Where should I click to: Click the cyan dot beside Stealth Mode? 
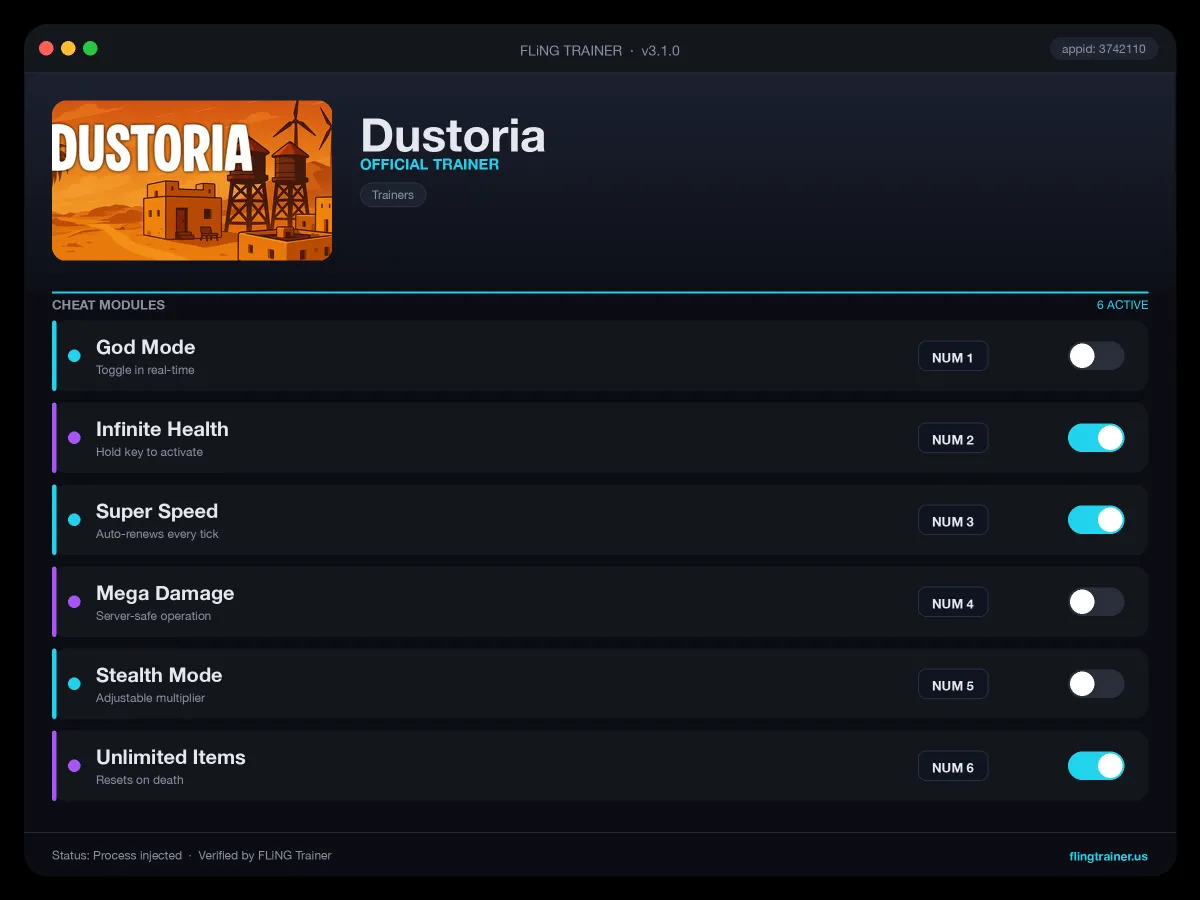click(74, 684)
